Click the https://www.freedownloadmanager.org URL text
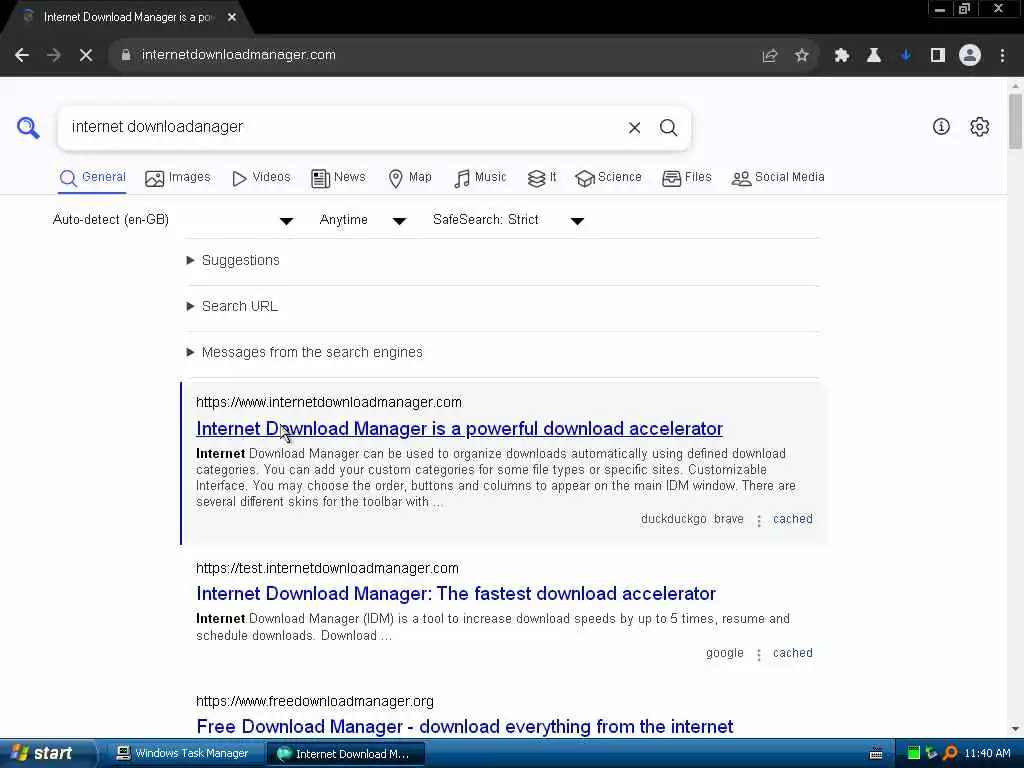This screenshot has width=1024, height=768. coord(315,701)
